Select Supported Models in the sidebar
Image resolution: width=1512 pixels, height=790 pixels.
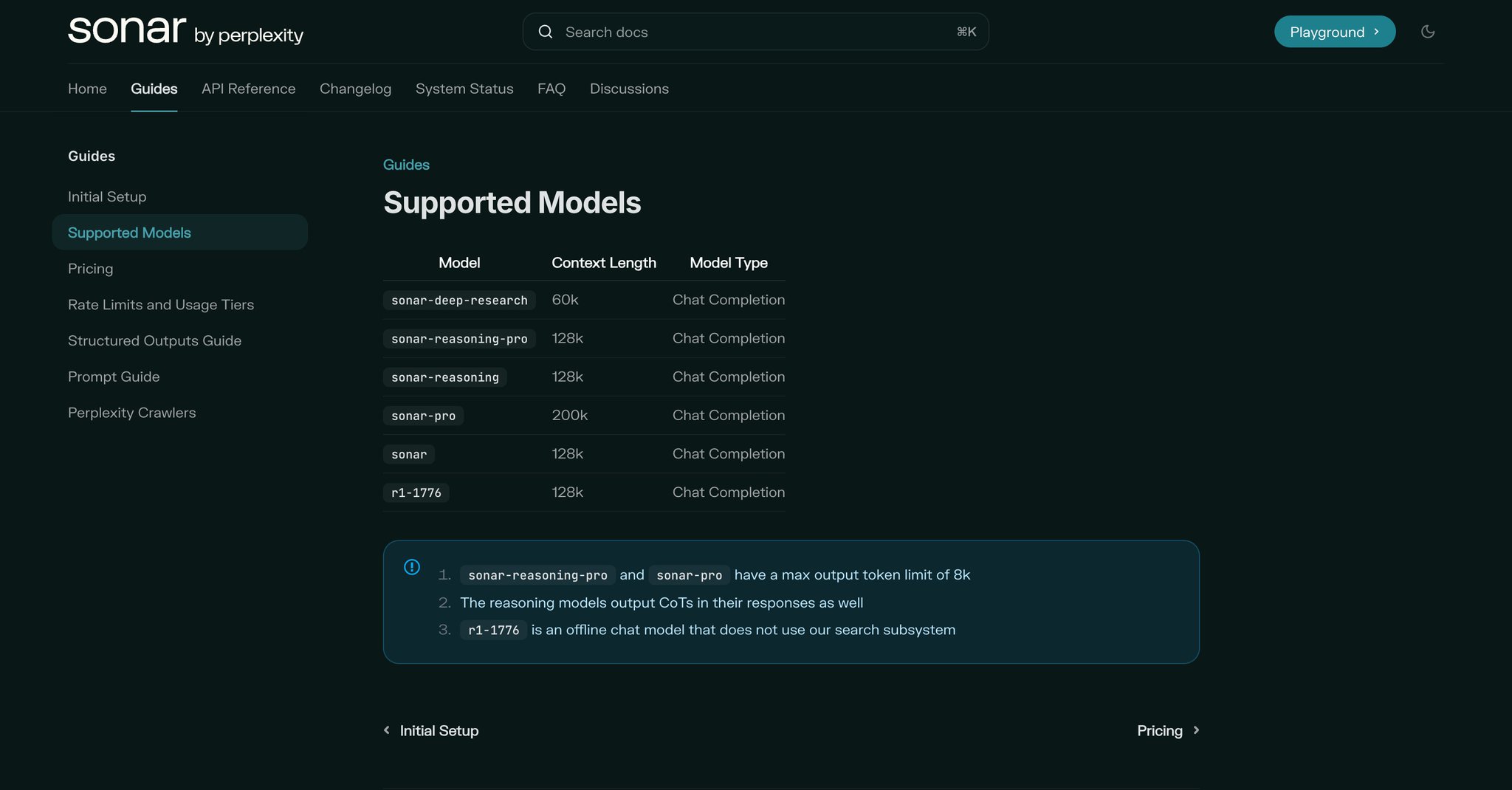(x=179, y=233)
